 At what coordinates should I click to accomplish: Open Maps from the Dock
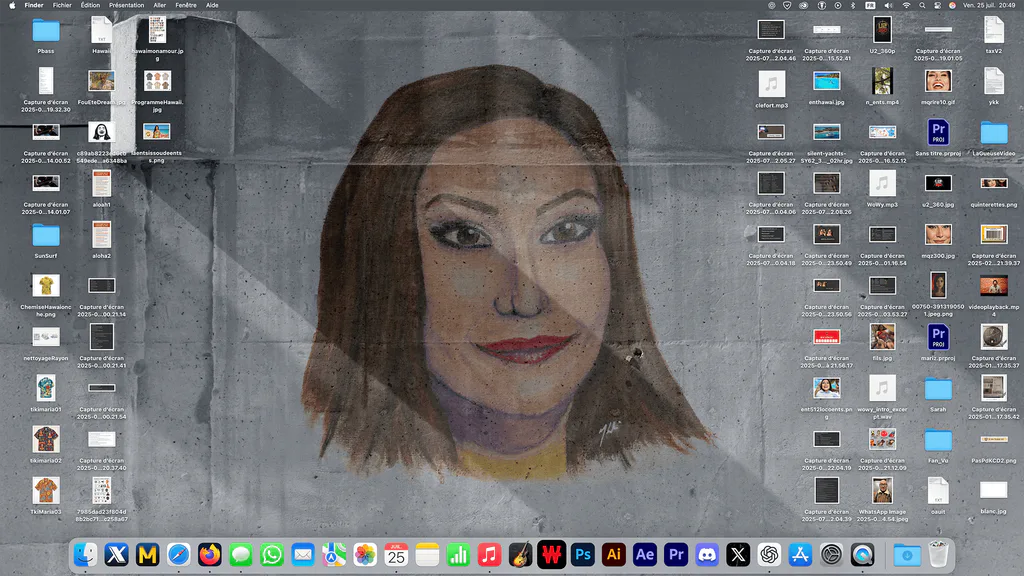(x=334, y=555)
